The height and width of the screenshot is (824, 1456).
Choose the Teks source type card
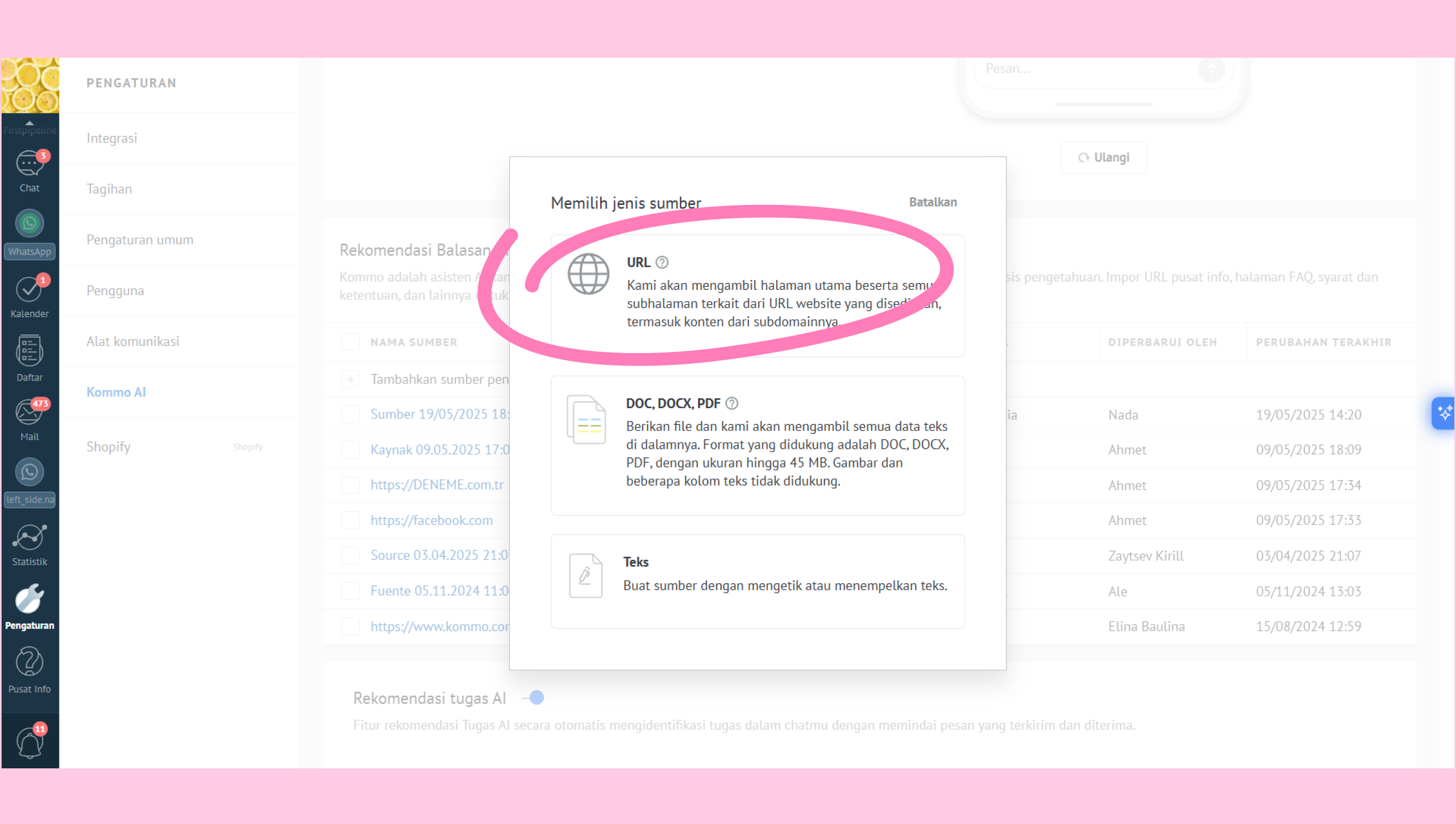757,581
